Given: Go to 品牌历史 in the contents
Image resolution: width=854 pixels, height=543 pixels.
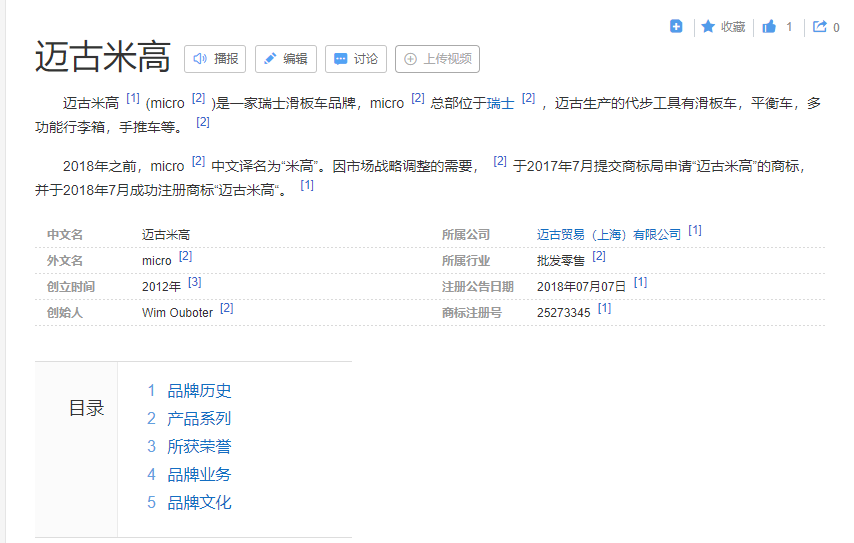Looking at the screenshot, I should click(199, 391).
